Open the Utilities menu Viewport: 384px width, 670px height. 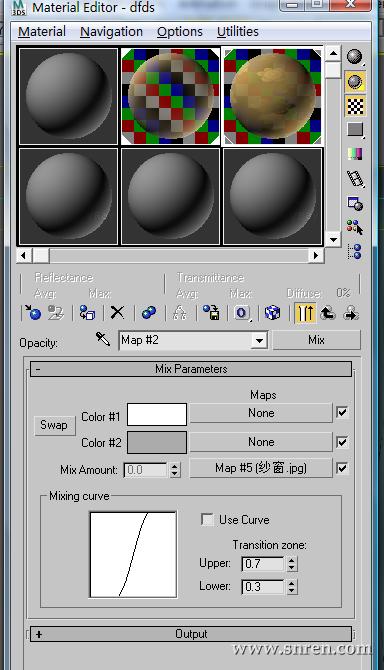click(x=237, y=32)
